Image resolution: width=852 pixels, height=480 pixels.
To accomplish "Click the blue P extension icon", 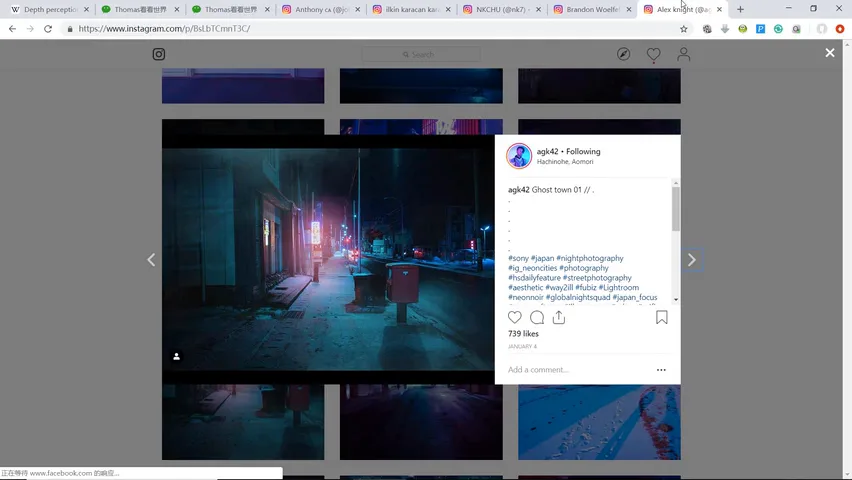I will tap(760, 29).
